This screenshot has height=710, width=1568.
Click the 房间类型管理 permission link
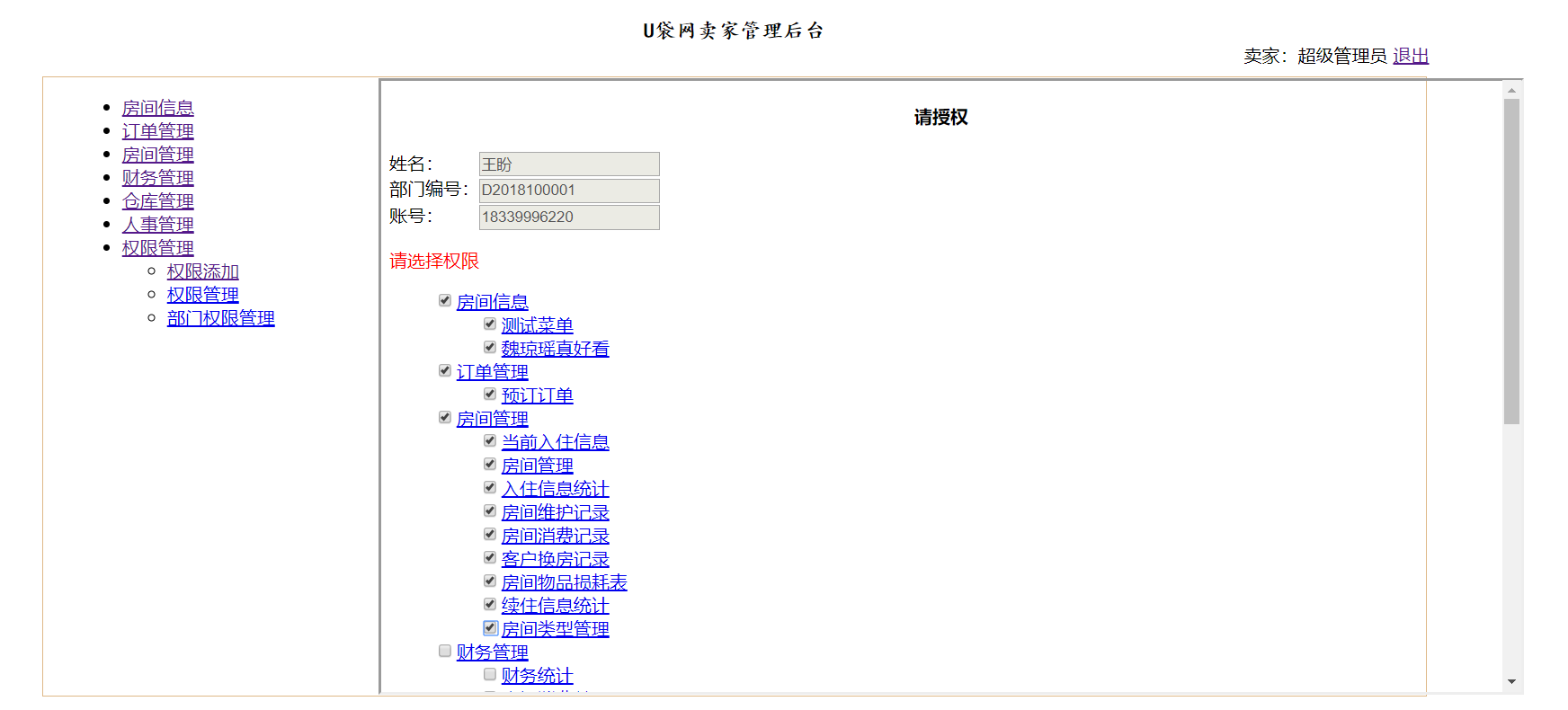[x=555, y=629]
